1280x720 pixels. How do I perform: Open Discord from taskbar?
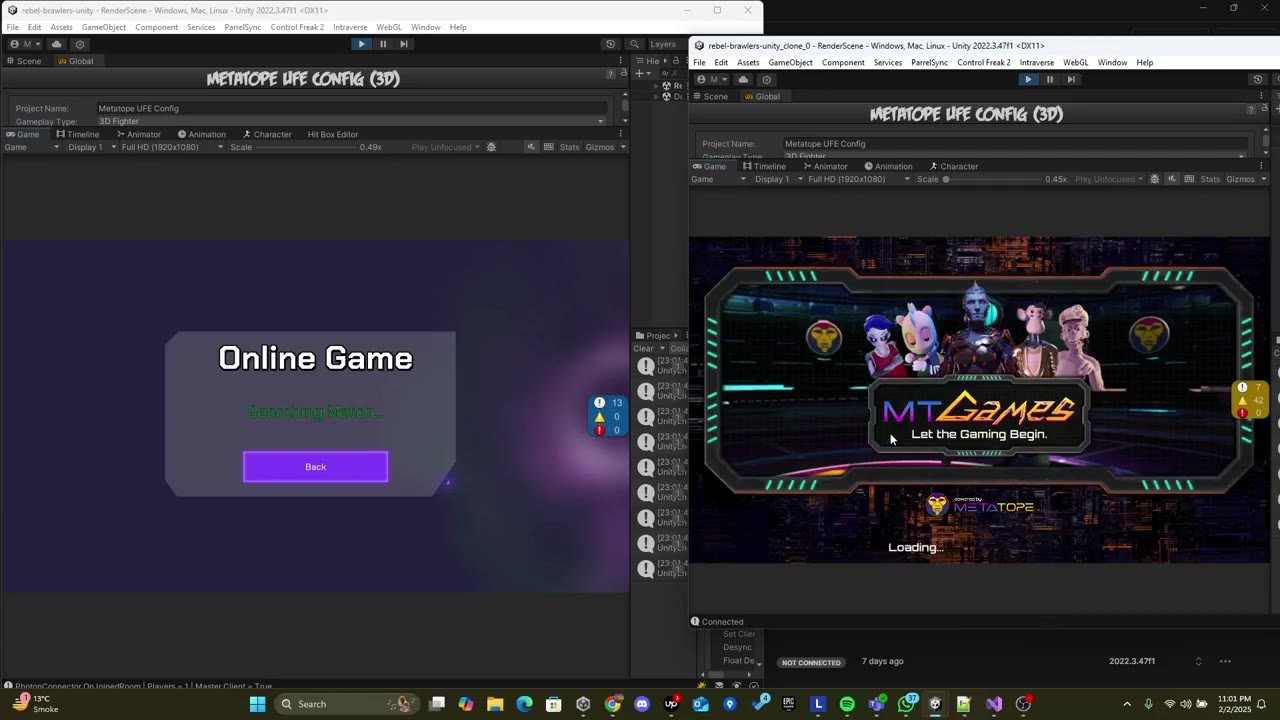point(641,704)
